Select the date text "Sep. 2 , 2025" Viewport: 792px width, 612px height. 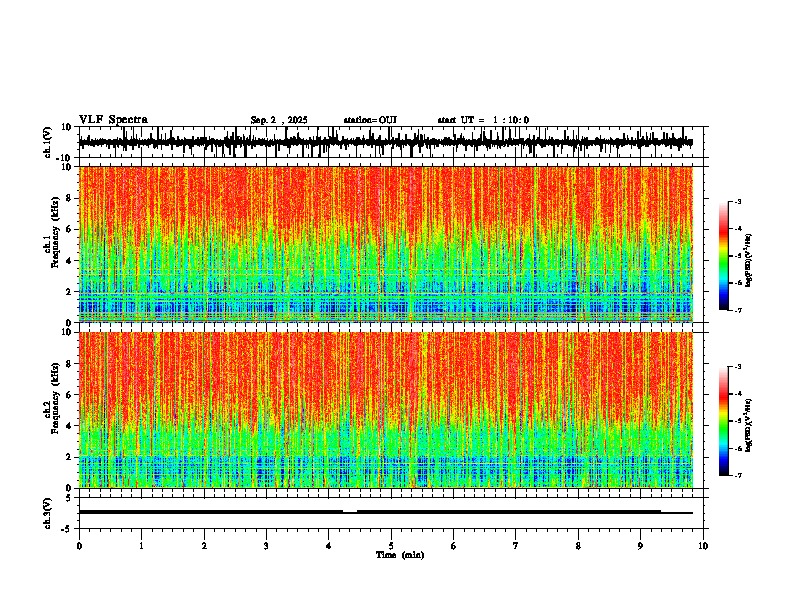[x=279, y=120]
